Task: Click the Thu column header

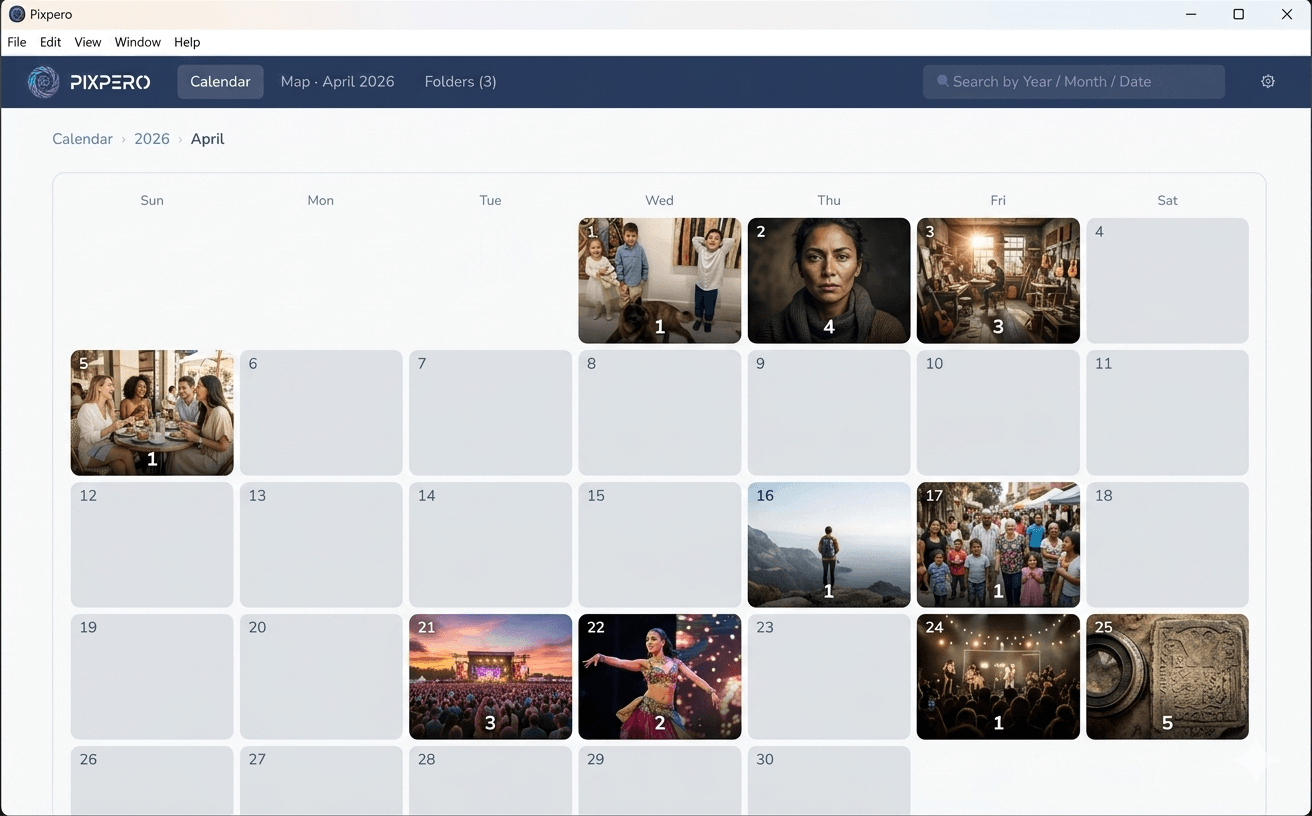Action: click(829, 200)
